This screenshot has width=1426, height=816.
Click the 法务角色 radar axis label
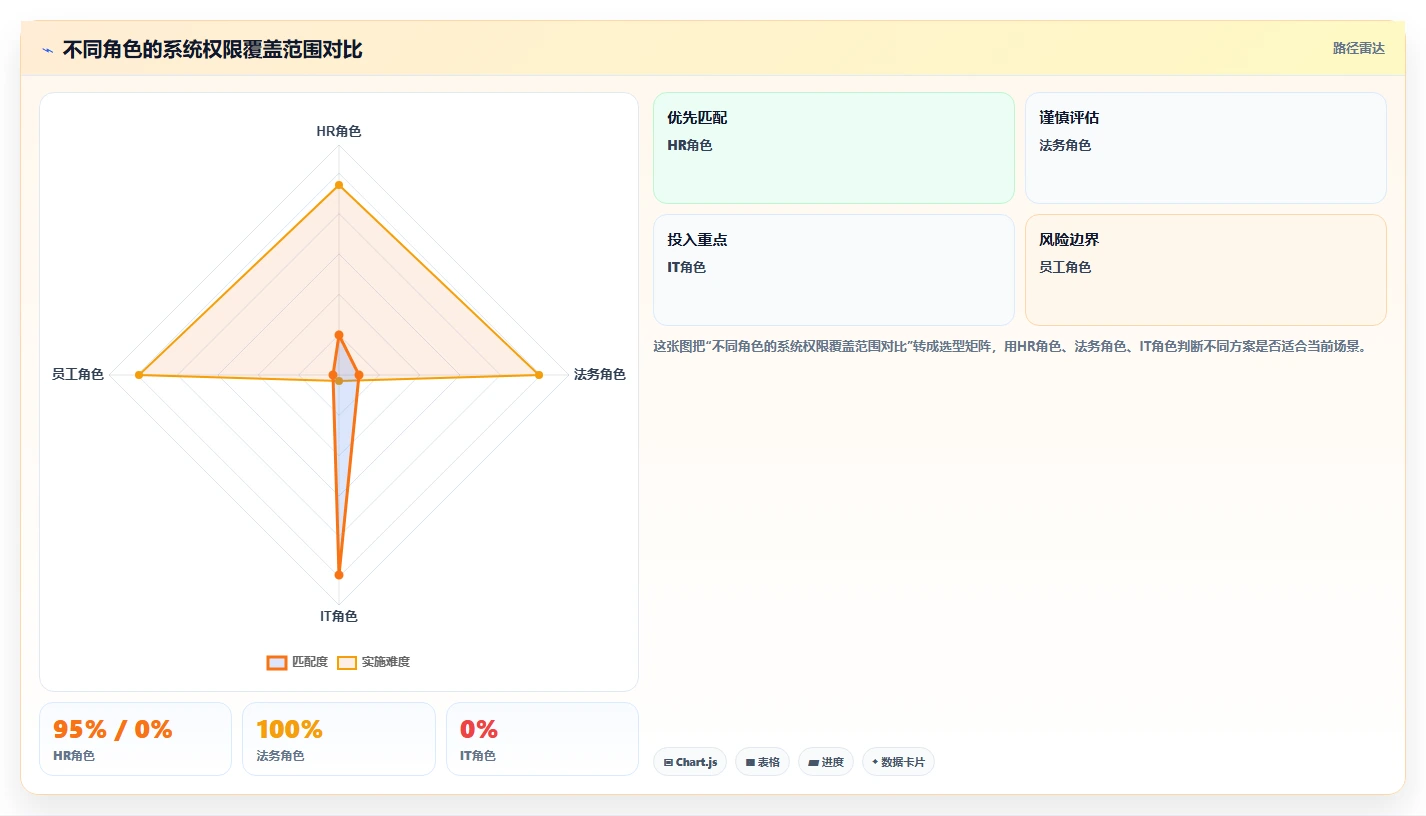(x=600, y=375)
